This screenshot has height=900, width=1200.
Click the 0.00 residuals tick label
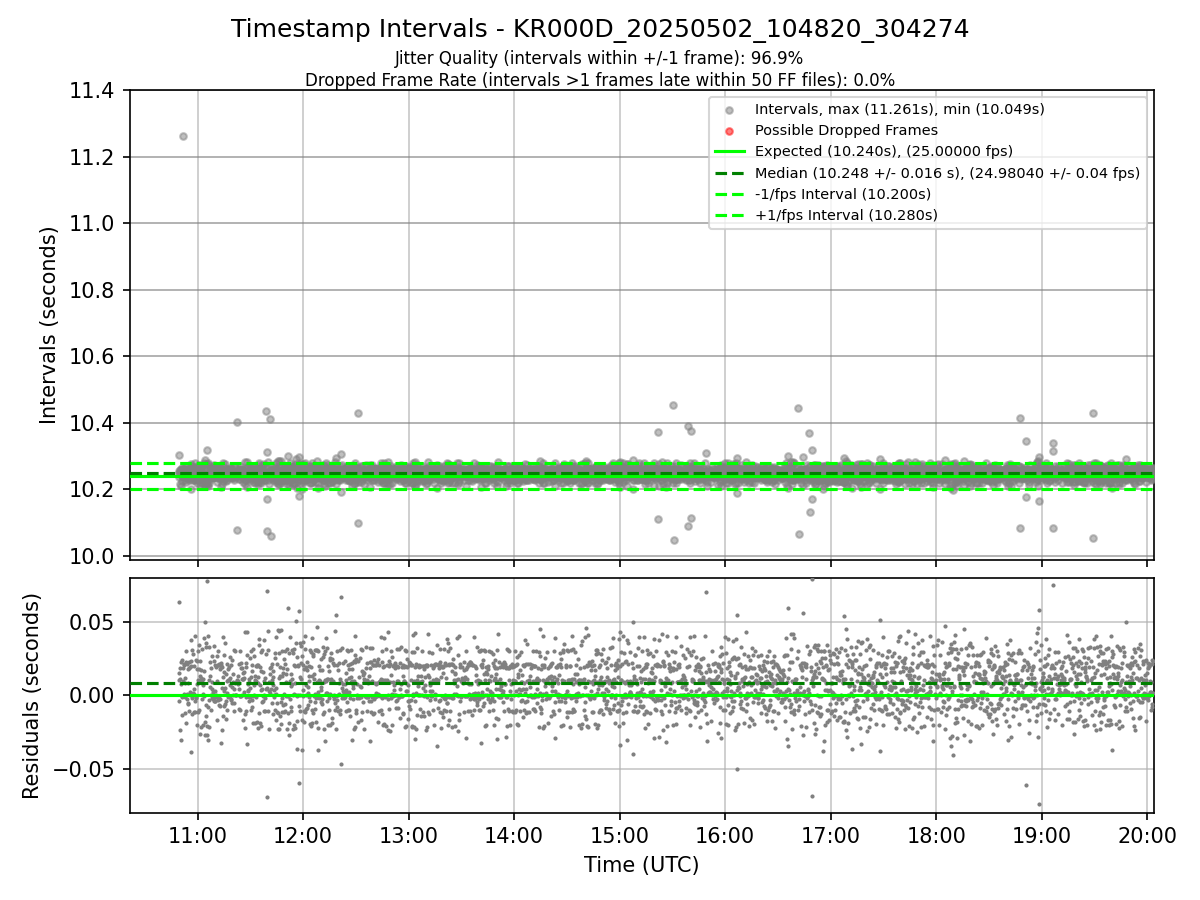click(94, 695)
